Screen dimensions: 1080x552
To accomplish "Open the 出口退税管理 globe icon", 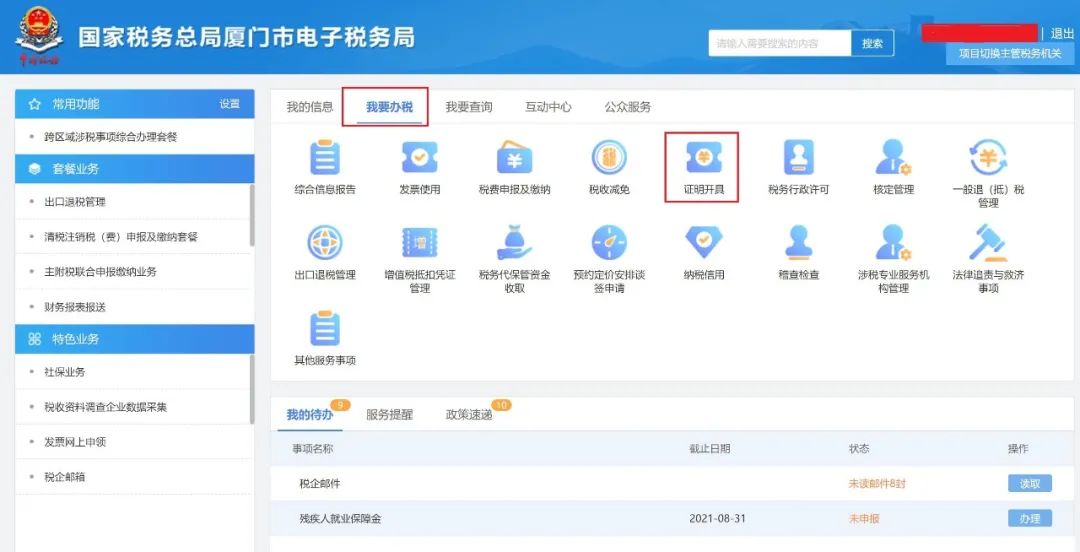I will [325, 244].
